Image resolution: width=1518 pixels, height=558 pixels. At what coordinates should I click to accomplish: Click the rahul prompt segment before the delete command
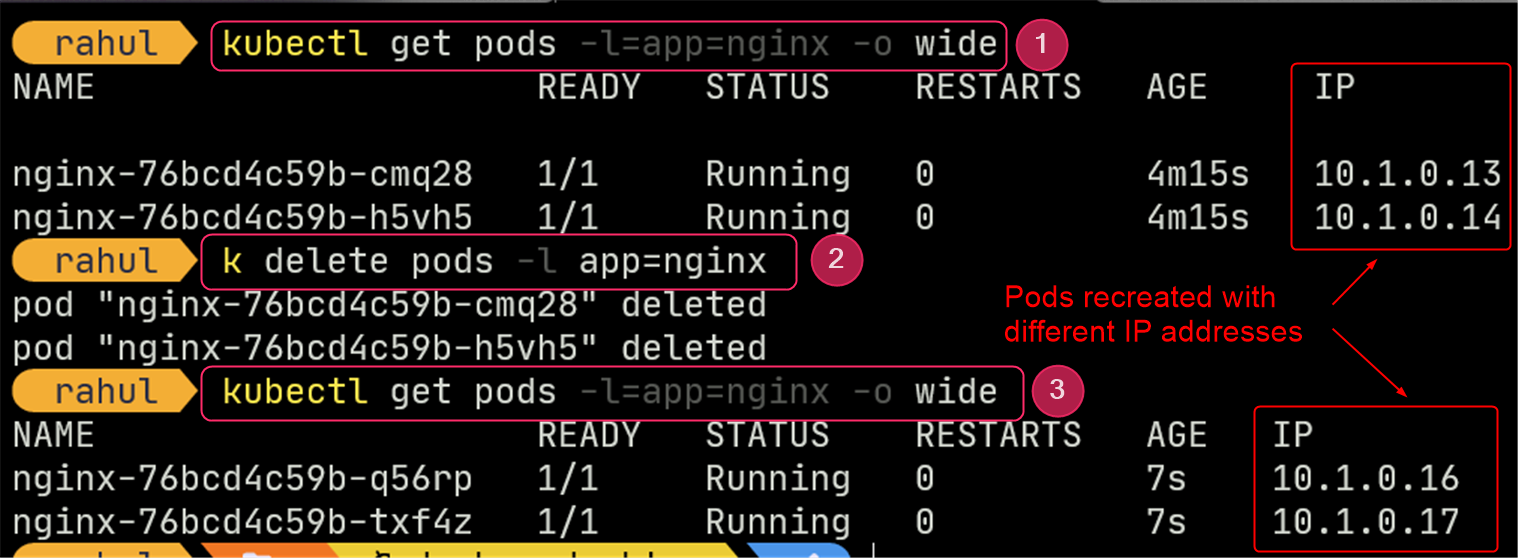coord(104,262)
